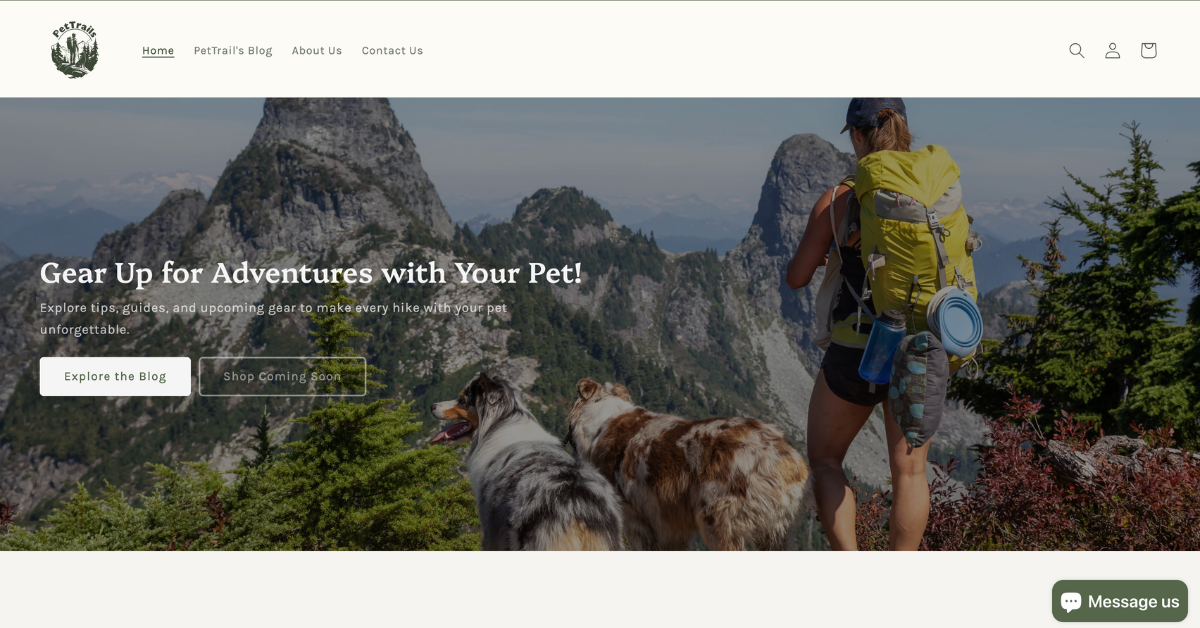The width and height of the screenshot is (1200, 628).
Task: Open the search magnifier icon
Action: 1076,50
